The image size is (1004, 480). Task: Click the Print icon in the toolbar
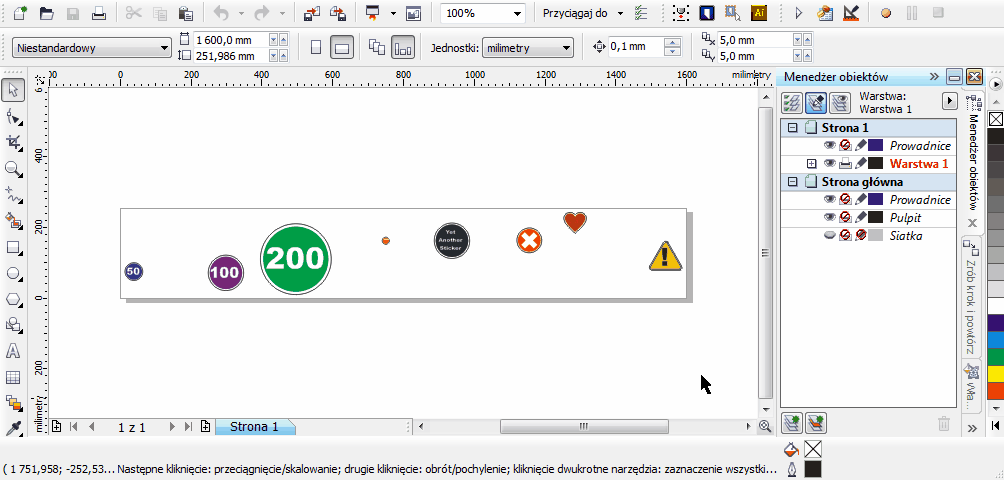[x=99, y=13]
